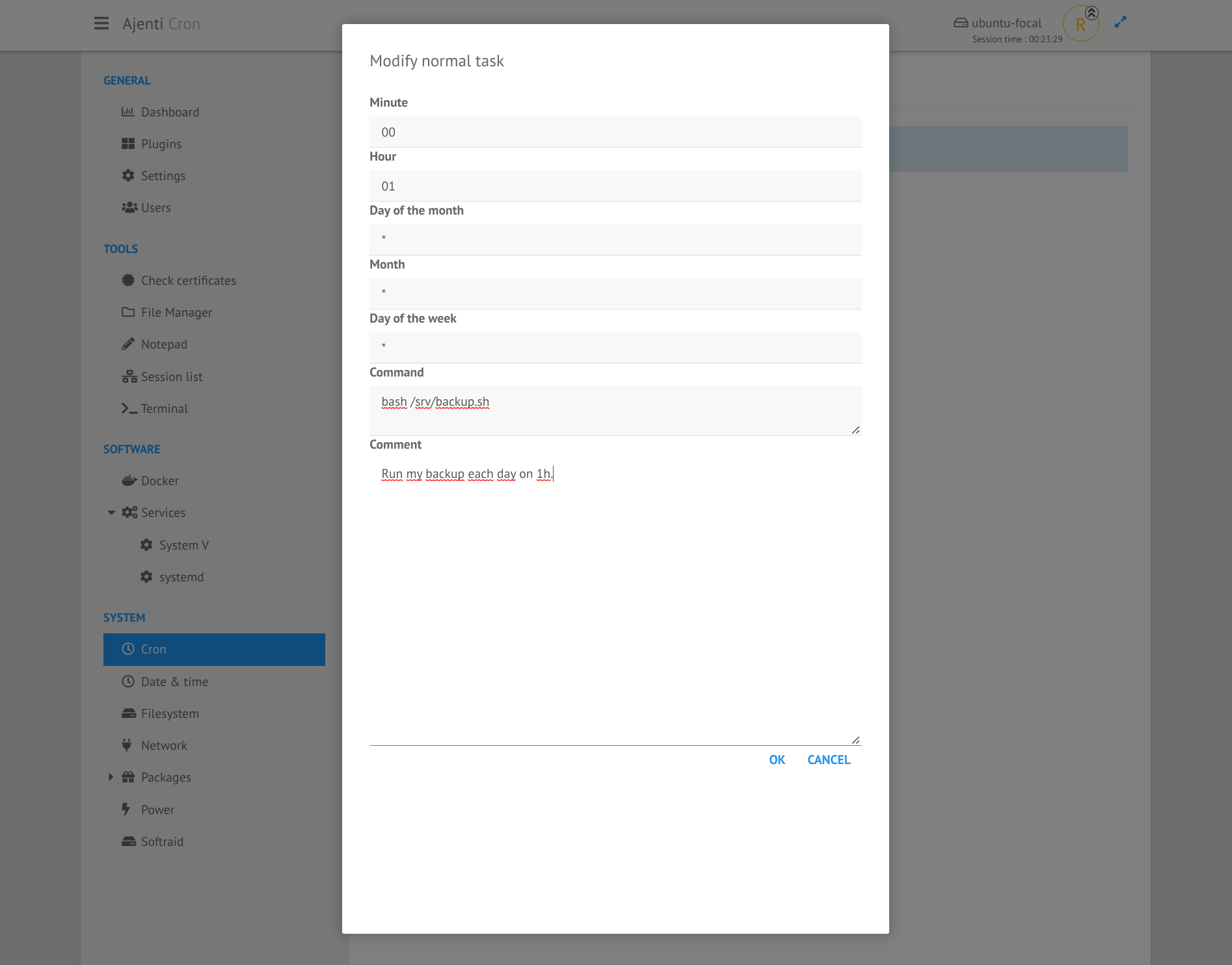Image resolution: width=1232 pixels, height=965 pixels.
Task: Open the Dashboard menu item
Action: coord(170,112)
